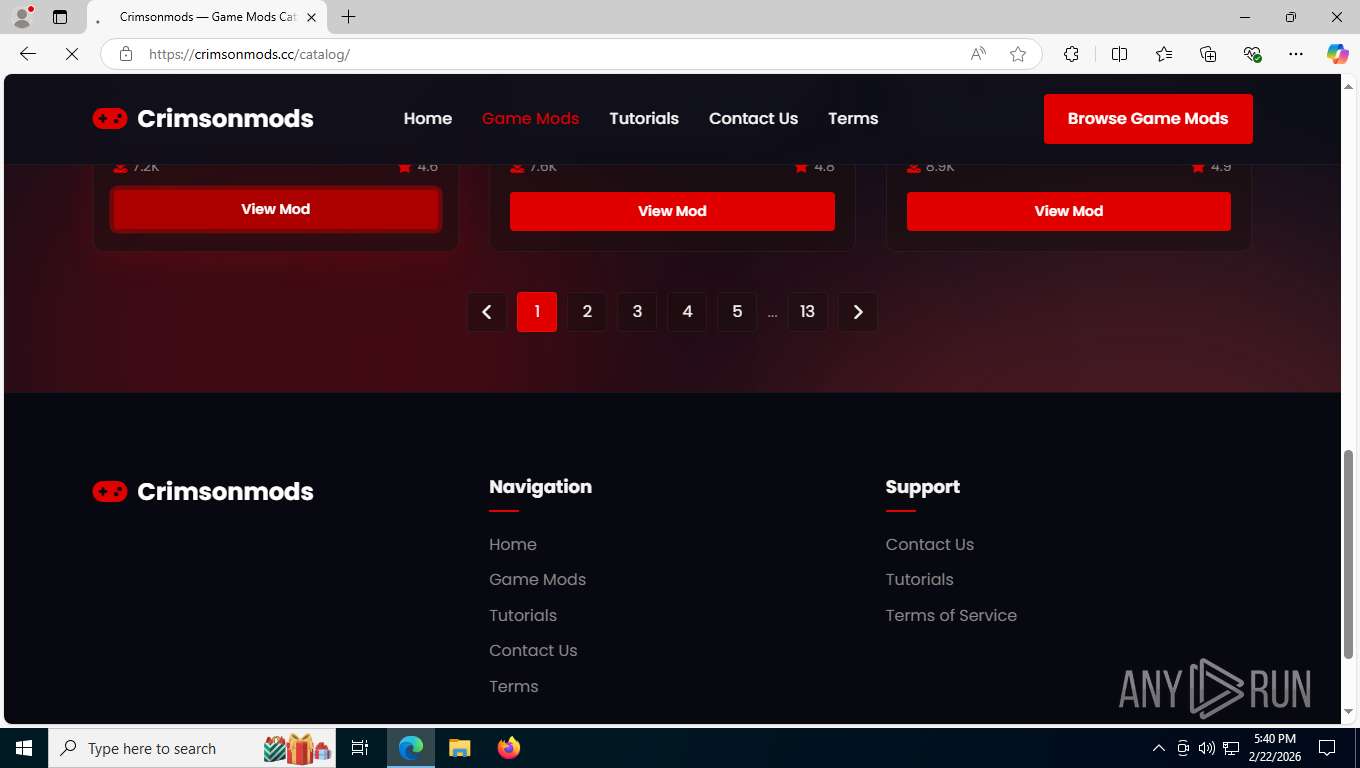Open Microsoft Edge from taskbar
The width and height of the screenshot is (1360, 768).
(411, 748)
